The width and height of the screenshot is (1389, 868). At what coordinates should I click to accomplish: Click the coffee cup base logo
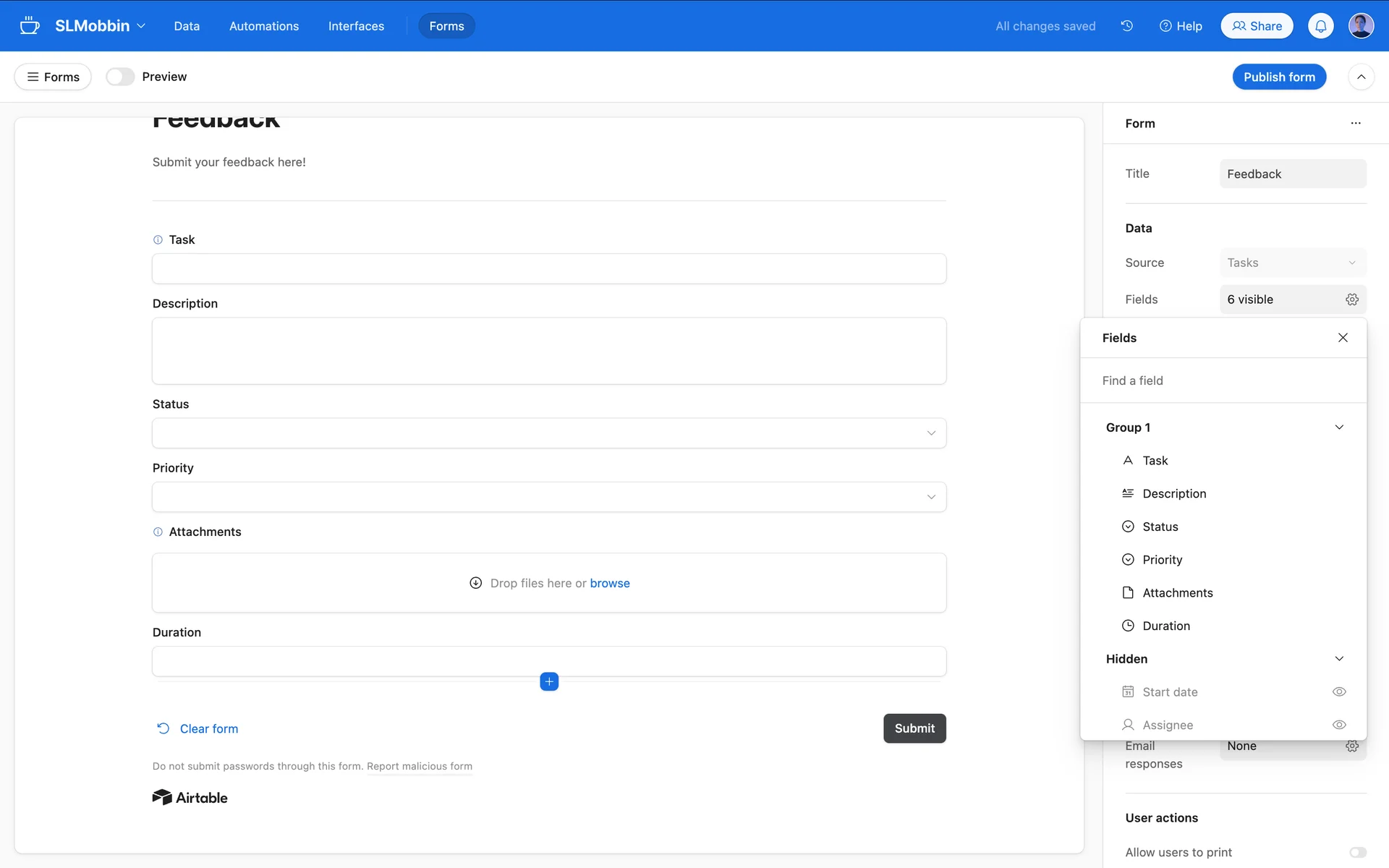pyautogui.click(x=30, y=26)
